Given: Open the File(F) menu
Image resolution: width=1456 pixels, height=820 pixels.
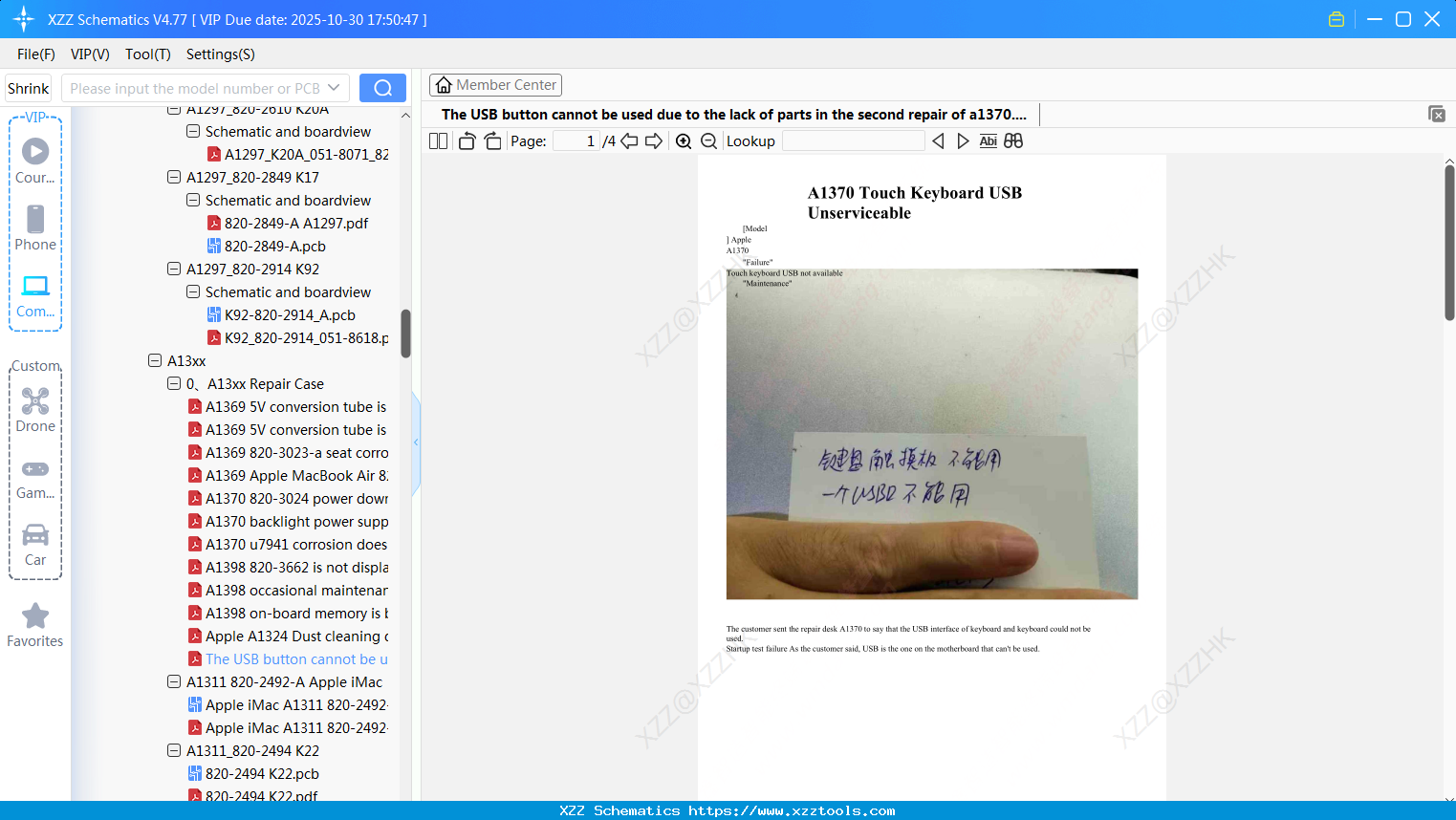Looking at the screenshot, I should (36, 54).
